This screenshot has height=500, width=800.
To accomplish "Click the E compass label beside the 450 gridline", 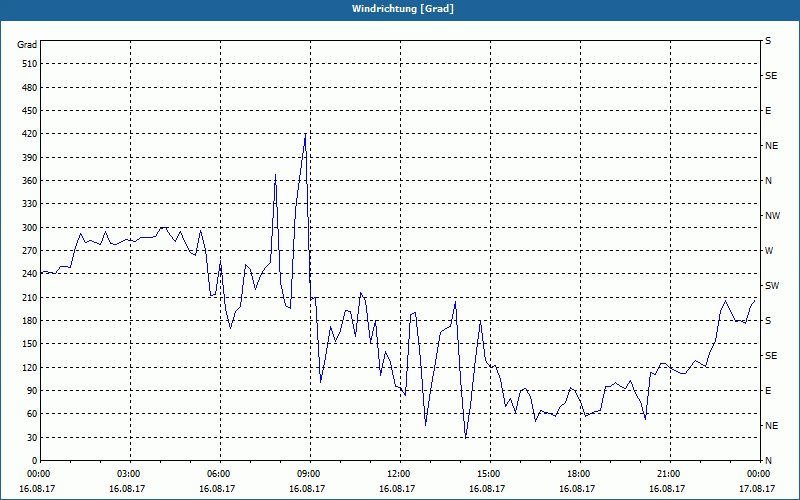I will [x=768, y=111].
